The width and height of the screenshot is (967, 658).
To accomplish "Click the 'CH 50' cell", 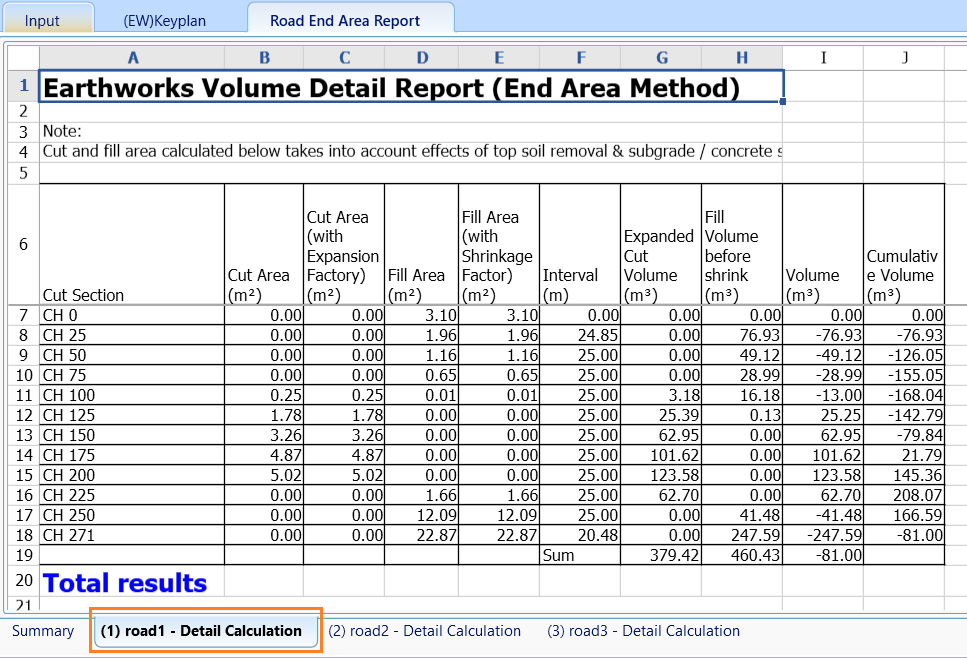I will pos(132,355).
